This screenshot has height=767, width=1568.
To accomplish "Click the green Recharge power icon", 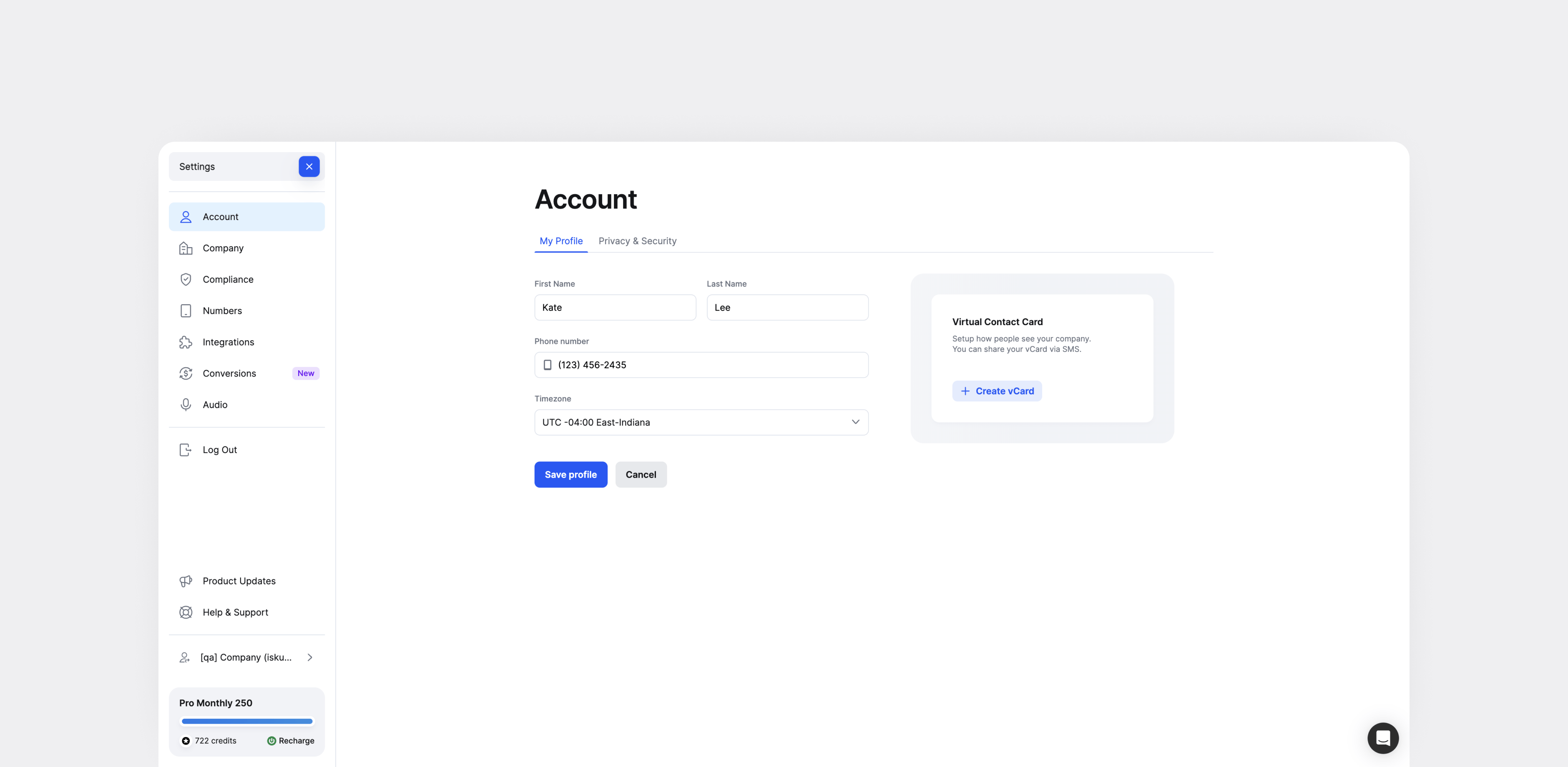I will click(271, 741).
